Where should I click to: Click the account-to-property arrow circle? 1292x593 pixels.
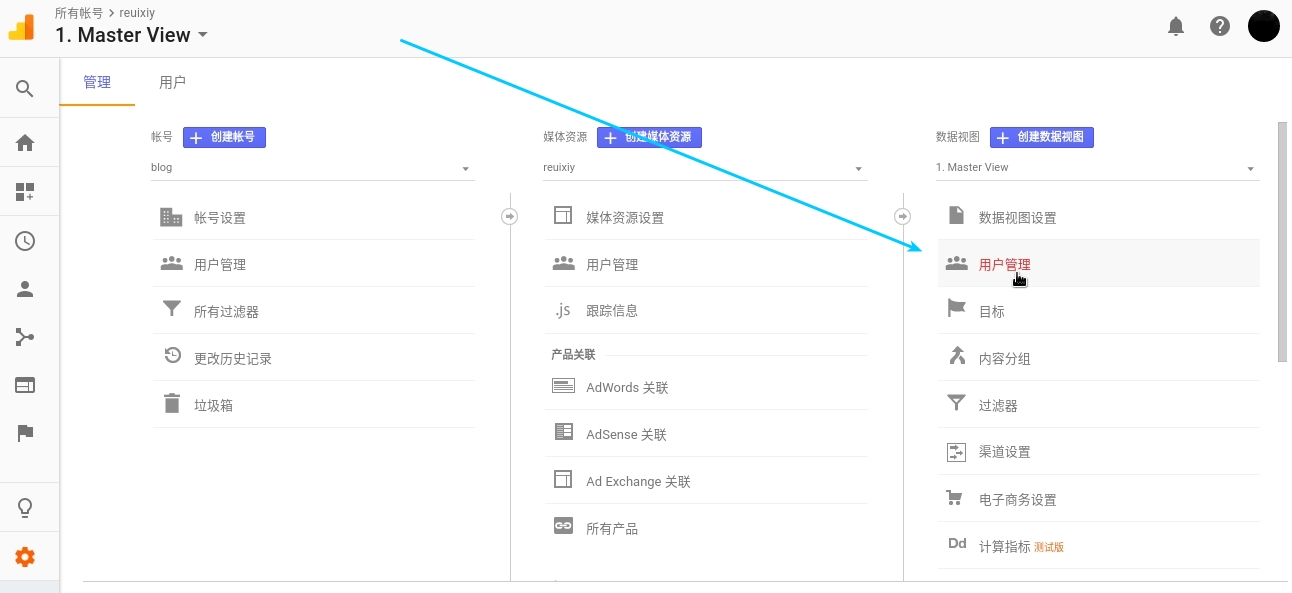coord(510,216)
